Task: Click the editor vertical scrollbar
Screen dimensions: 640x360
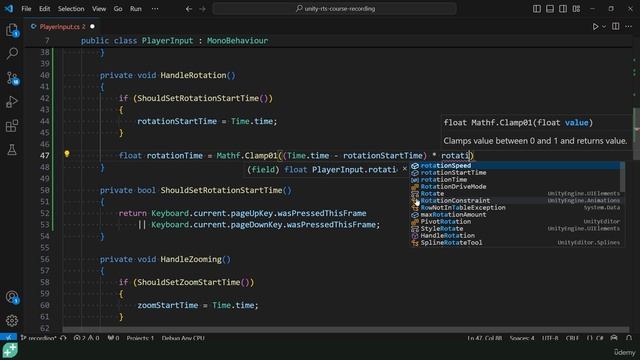Action: [x=636, y=133]
